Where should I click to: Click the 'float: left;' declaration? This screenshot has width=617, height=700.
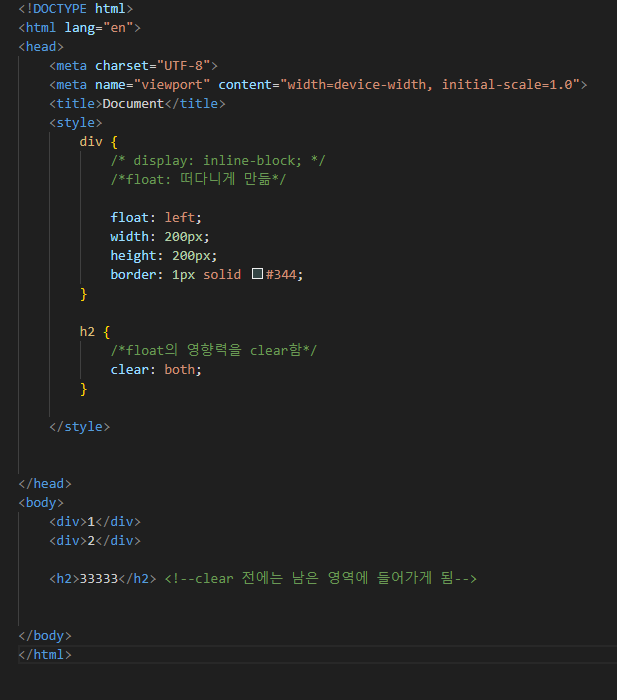pos(156,217)
